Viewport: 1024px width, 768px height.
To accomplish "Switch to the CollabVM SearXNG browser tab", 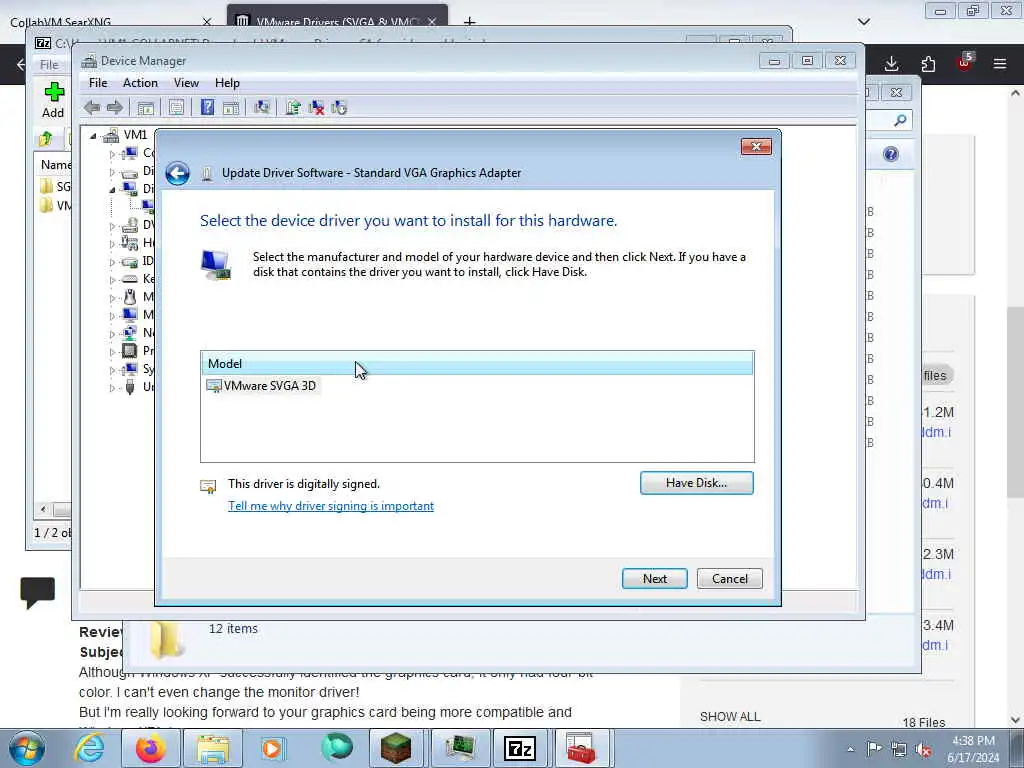I will pos(111,22).
